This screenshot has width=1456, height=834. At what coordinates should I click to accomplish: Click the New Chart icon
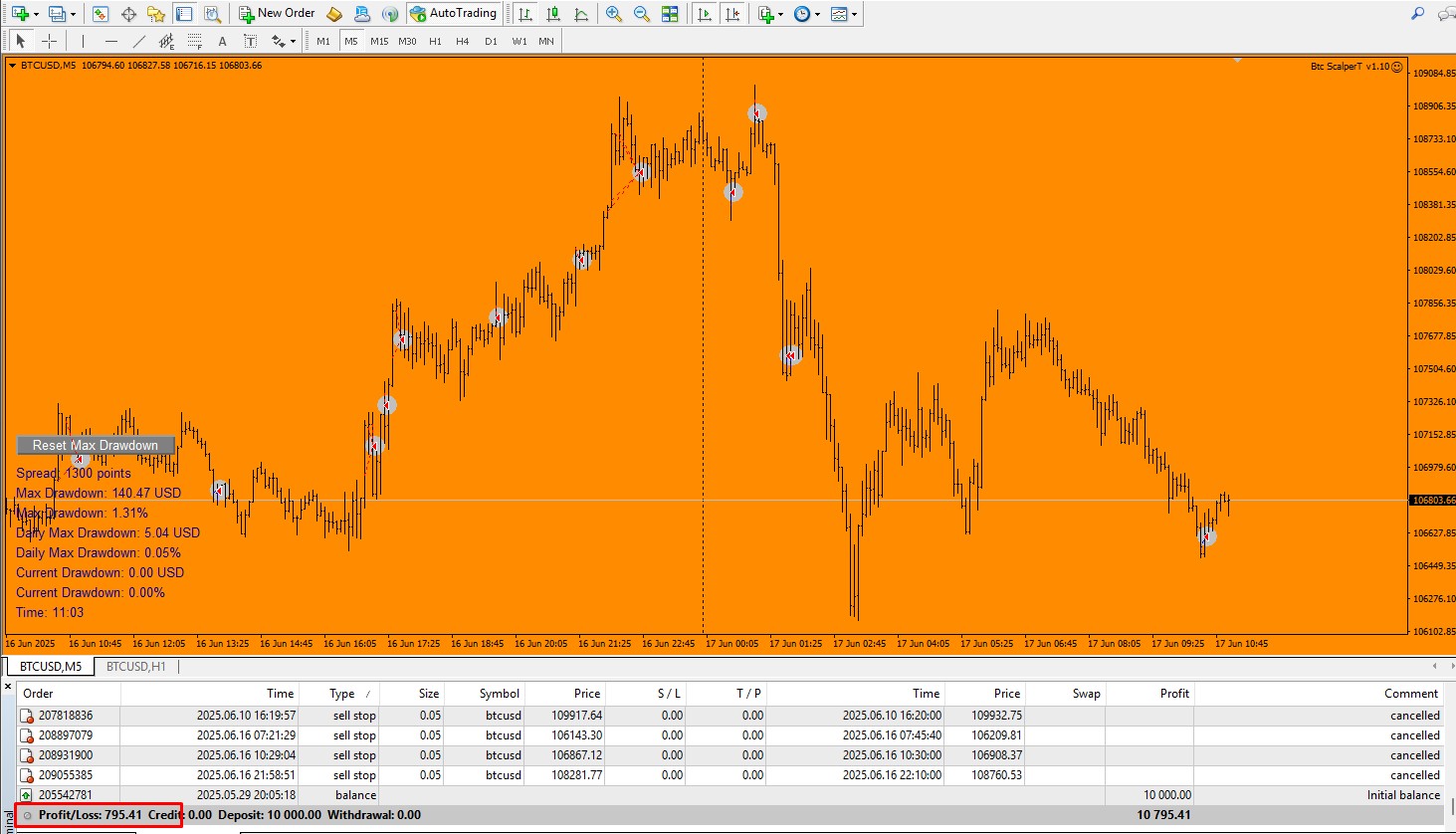pos(19,14)
